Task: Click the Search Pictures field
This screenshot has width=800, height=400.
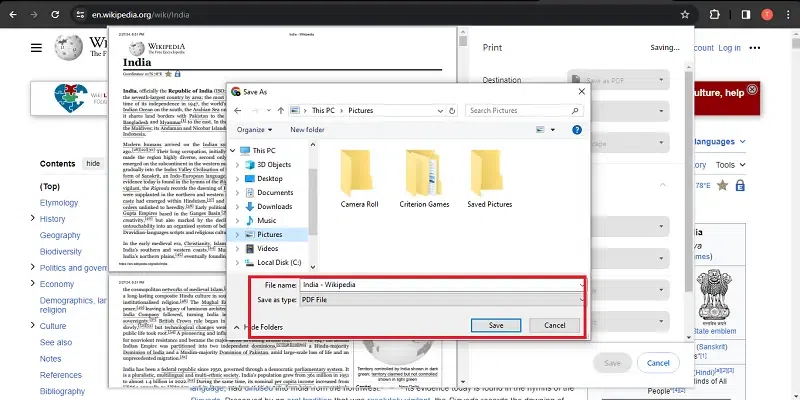Action: point(524,110)
